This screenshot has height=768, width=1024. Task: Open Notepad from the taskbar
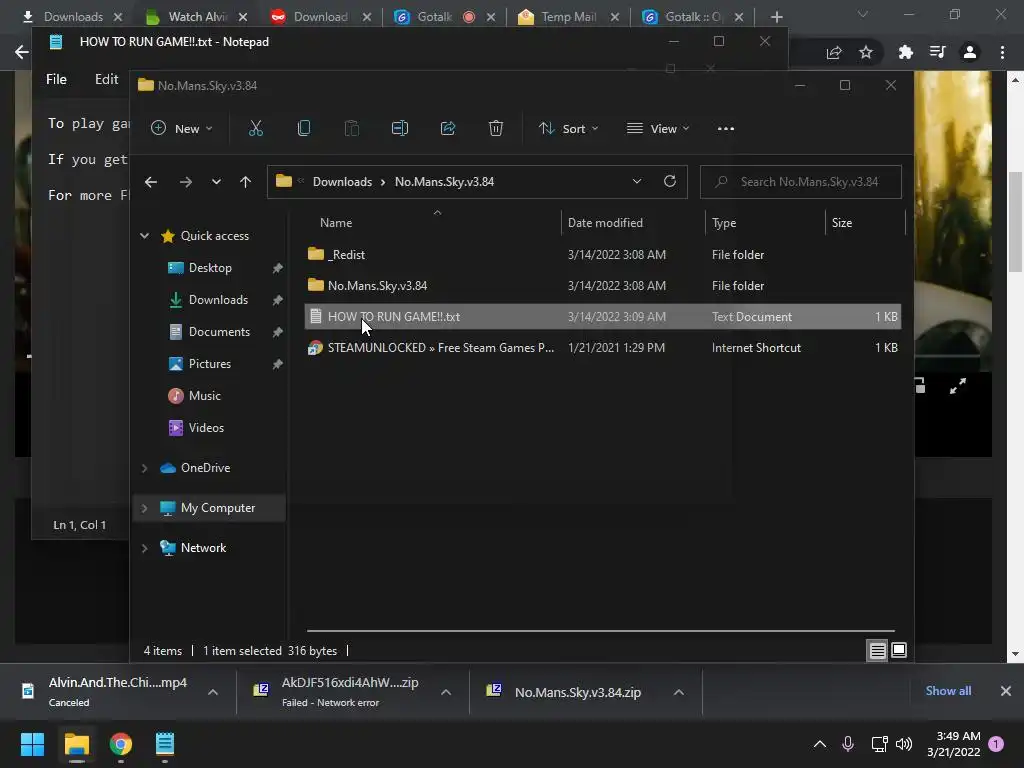(165, 744)
